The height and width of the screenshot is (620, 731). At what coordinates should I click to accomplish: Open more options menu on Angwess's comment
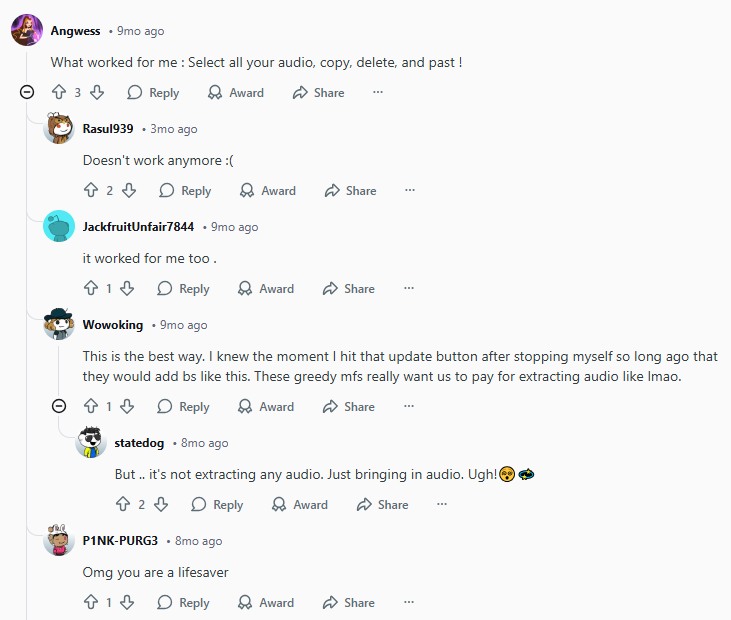pyautogui.click(x=377, y=93)
